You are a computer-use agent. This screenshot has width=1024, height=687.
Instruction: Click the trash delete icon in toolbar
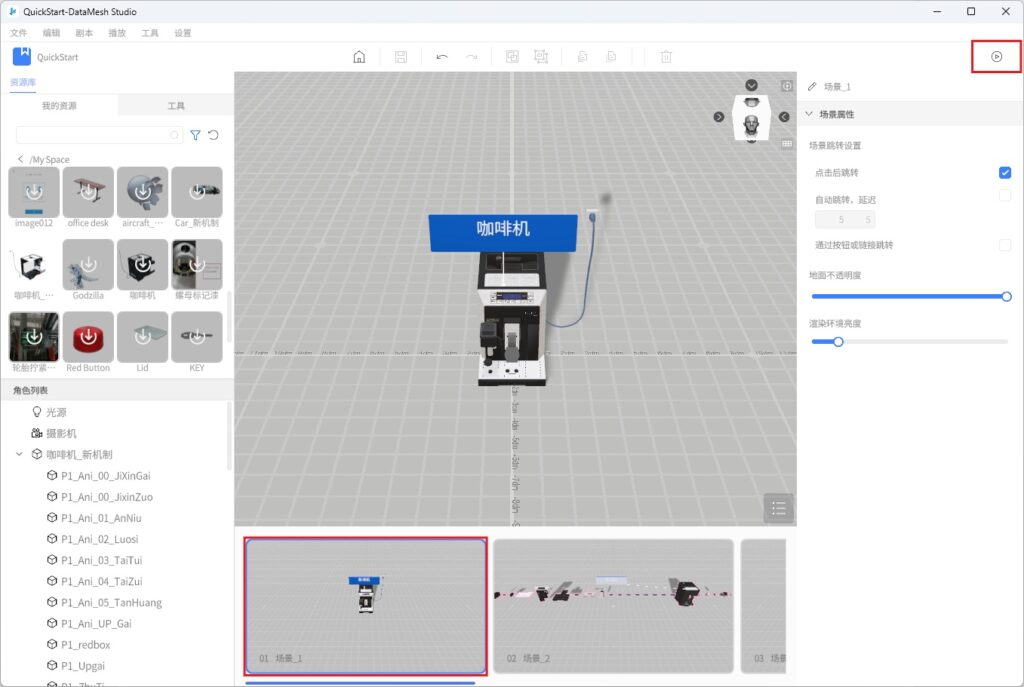666,57
